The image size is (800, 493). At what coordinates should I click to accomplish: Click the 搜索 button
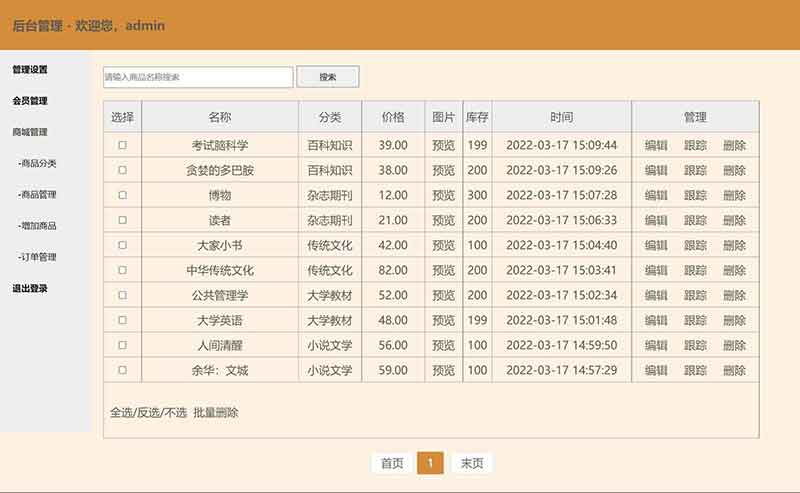click(328, 77)
